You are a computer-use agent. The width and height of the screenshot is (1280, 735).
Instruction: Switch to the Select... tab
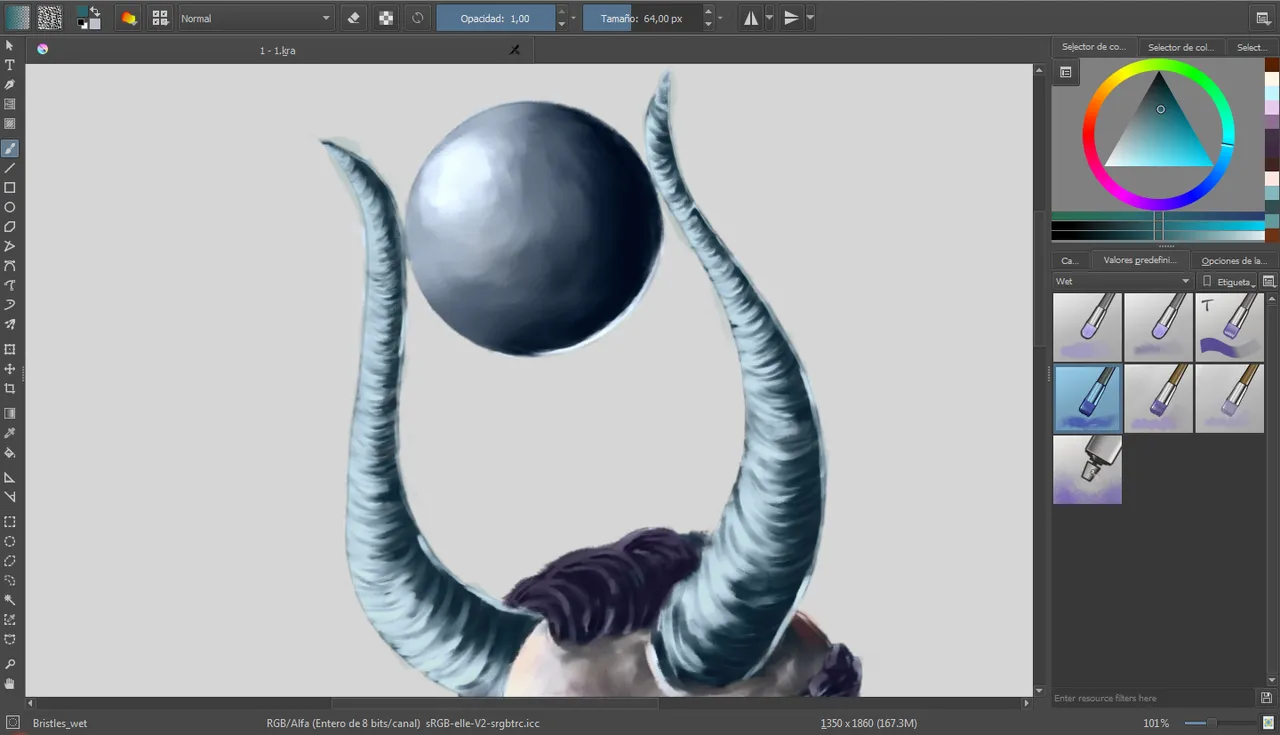pos(1252,47)
